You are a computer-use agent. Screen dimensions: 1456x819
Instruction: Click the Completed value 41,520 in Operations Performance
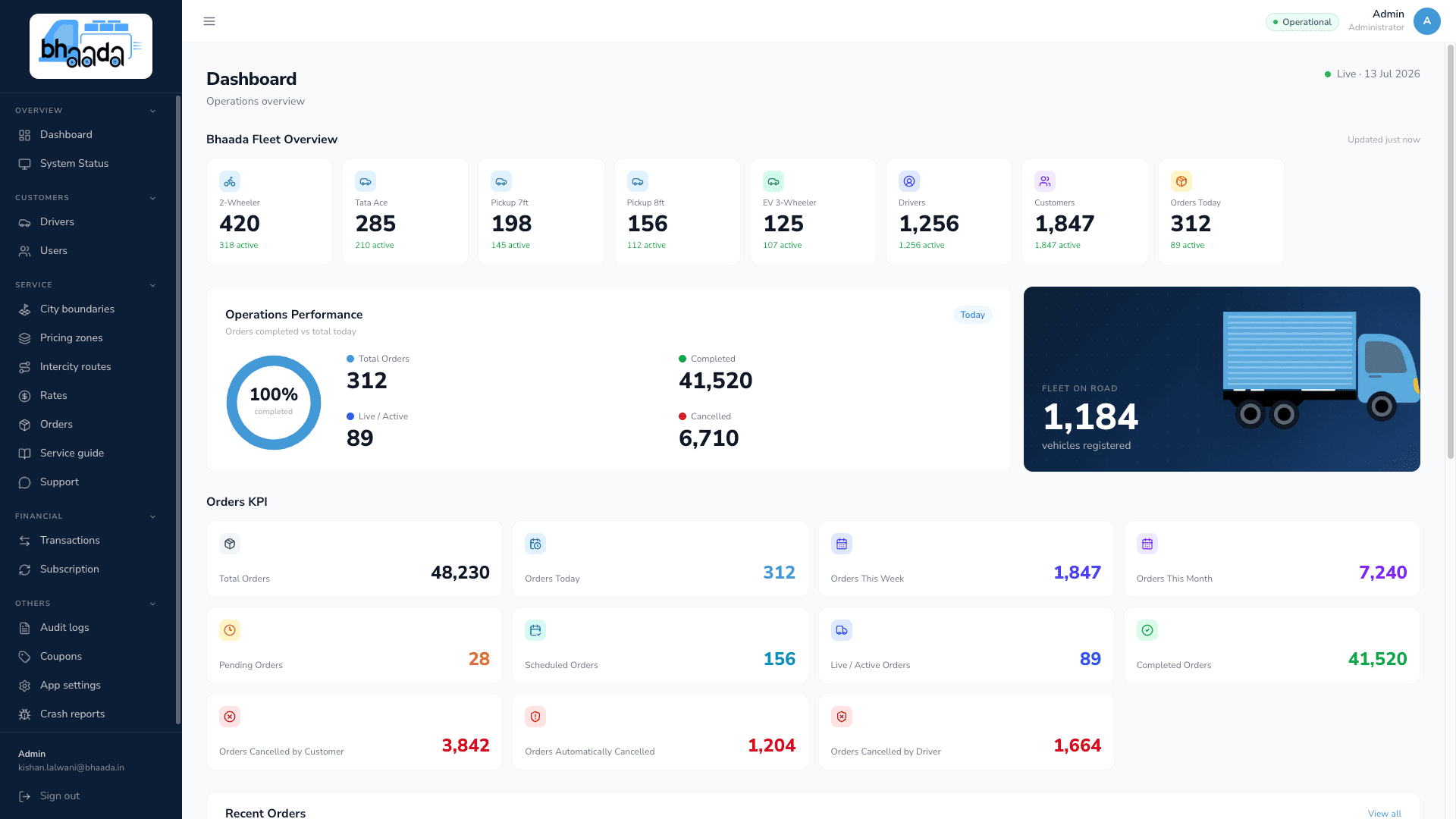tap(715, 381)
